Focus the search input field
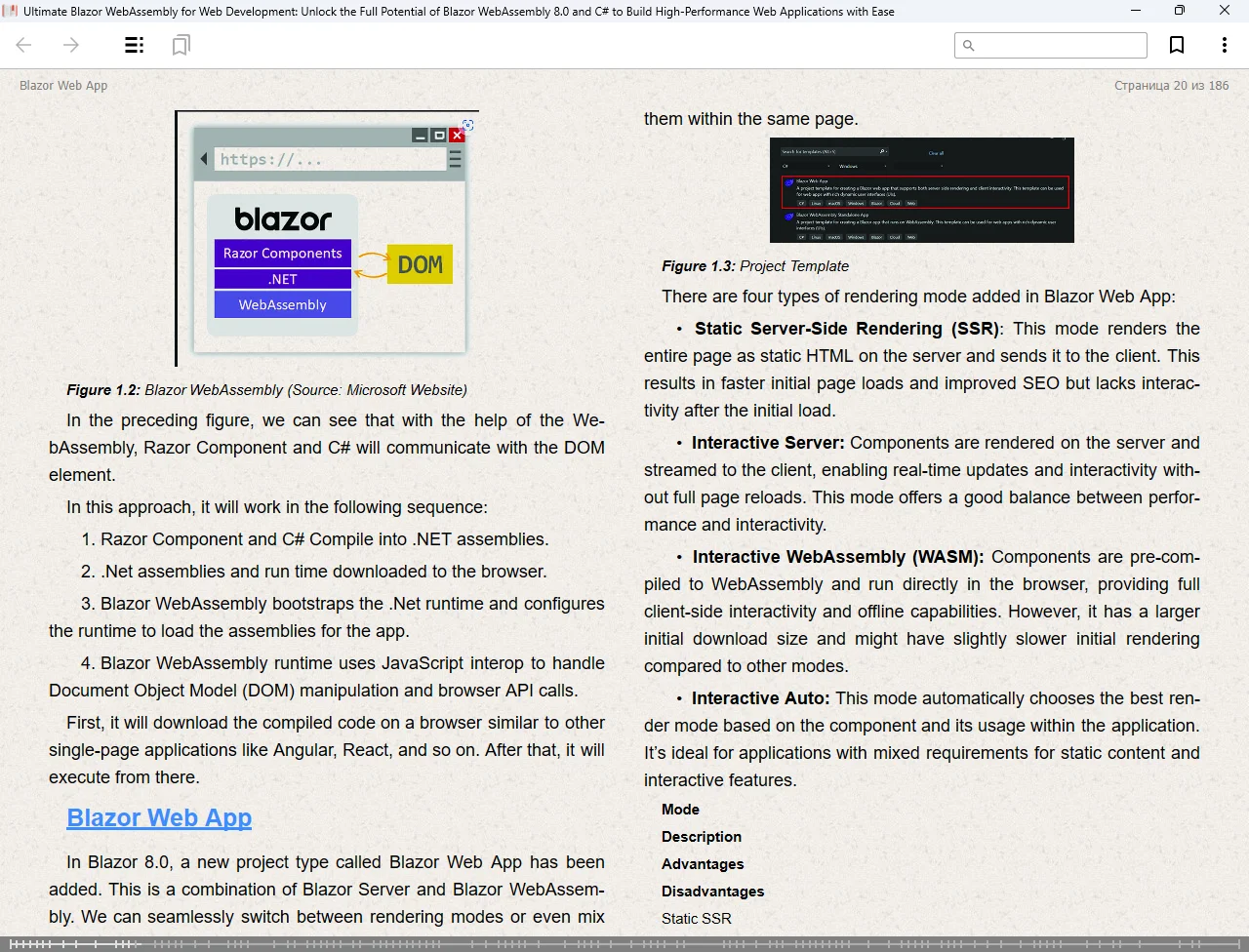The image size is (1249, 952). tap(1059, 45)
